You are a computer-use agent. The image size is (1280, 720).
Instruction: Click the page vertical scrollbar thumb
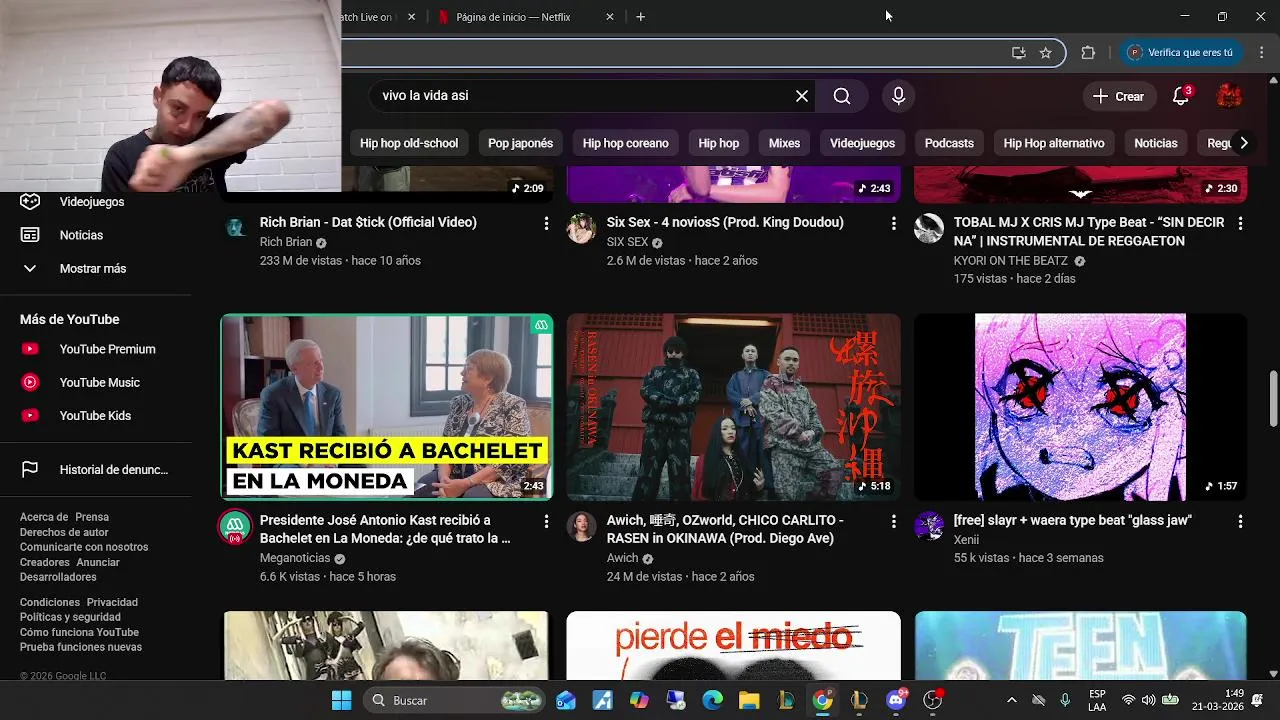point(1273,398)
